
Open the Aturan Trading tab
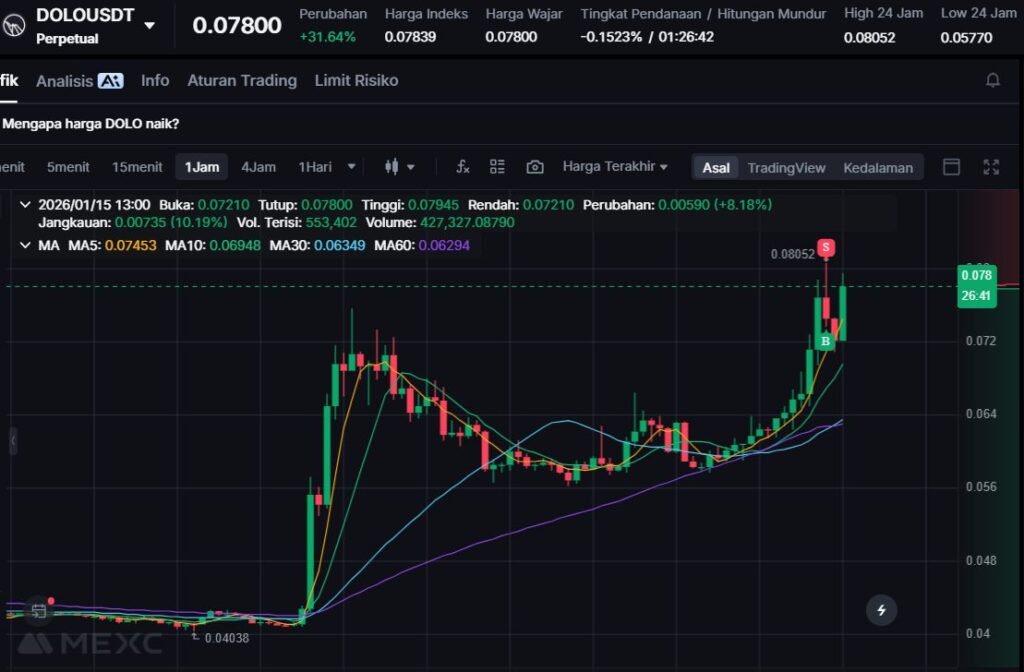pos(242,80)
